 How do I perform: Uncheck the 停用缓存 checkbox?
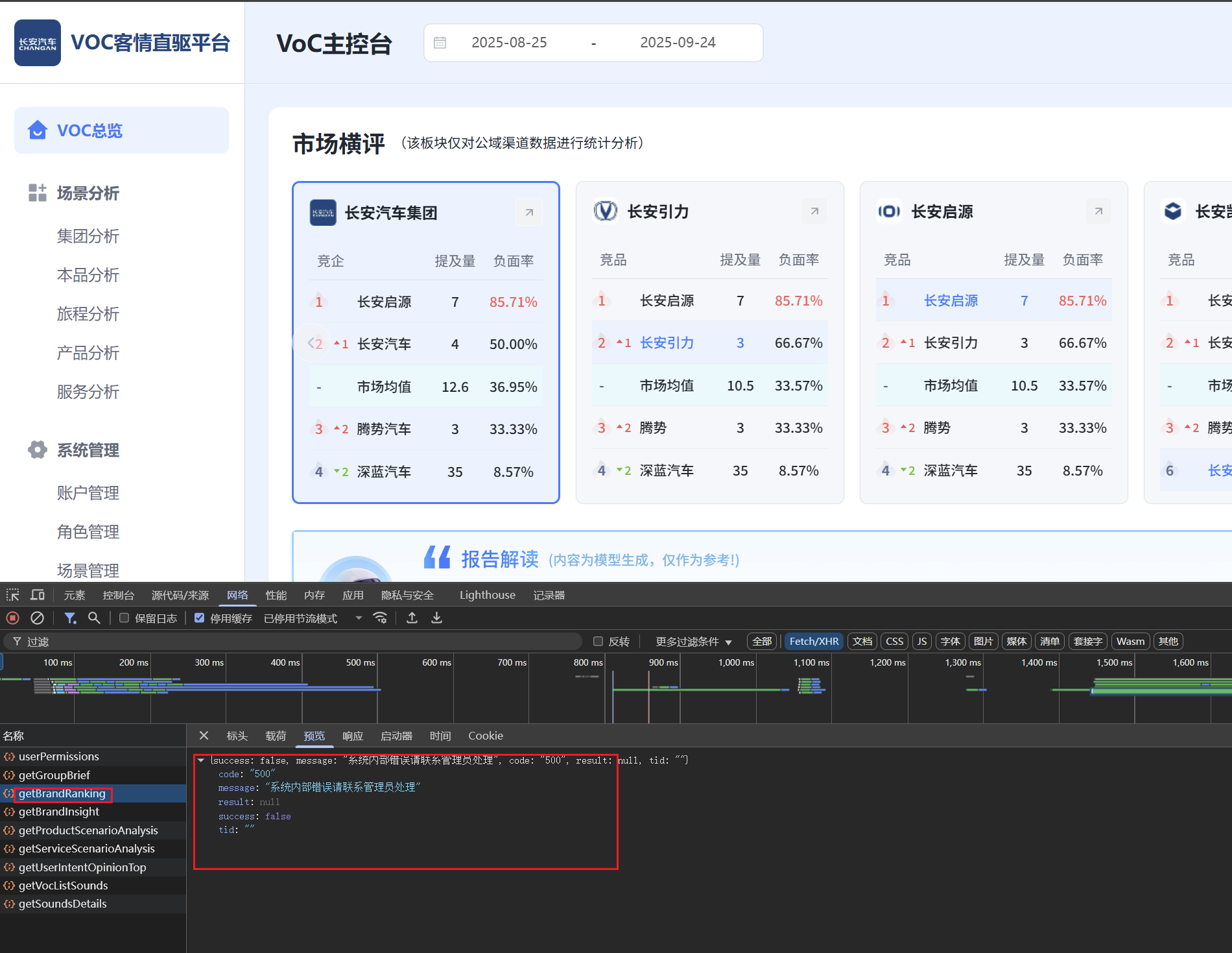coord(200,618)
